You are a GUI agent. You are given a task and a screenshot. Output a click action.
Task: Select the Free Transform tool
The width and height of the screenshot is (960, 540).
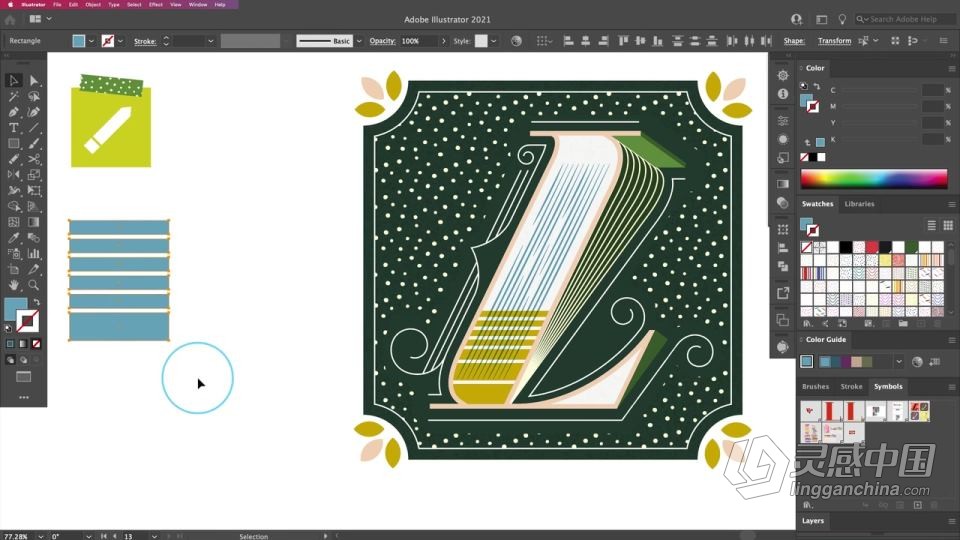(x=34, y=191)
